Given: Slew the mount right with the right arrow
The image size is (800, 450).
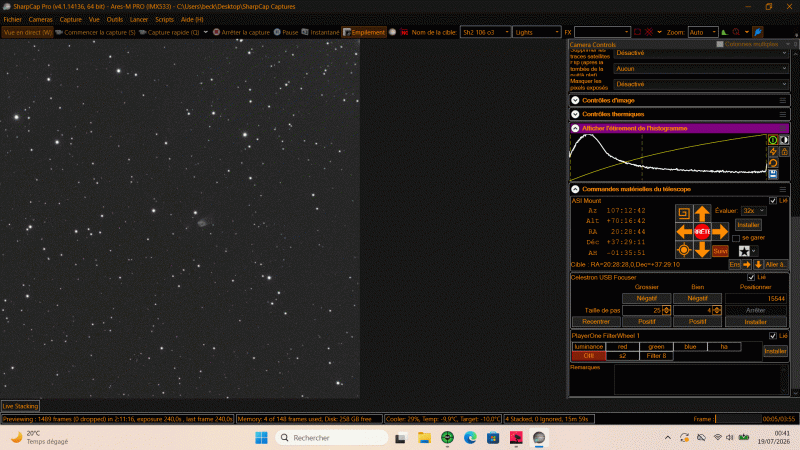Looking at the screenshot, I should (x=720, y=232).
